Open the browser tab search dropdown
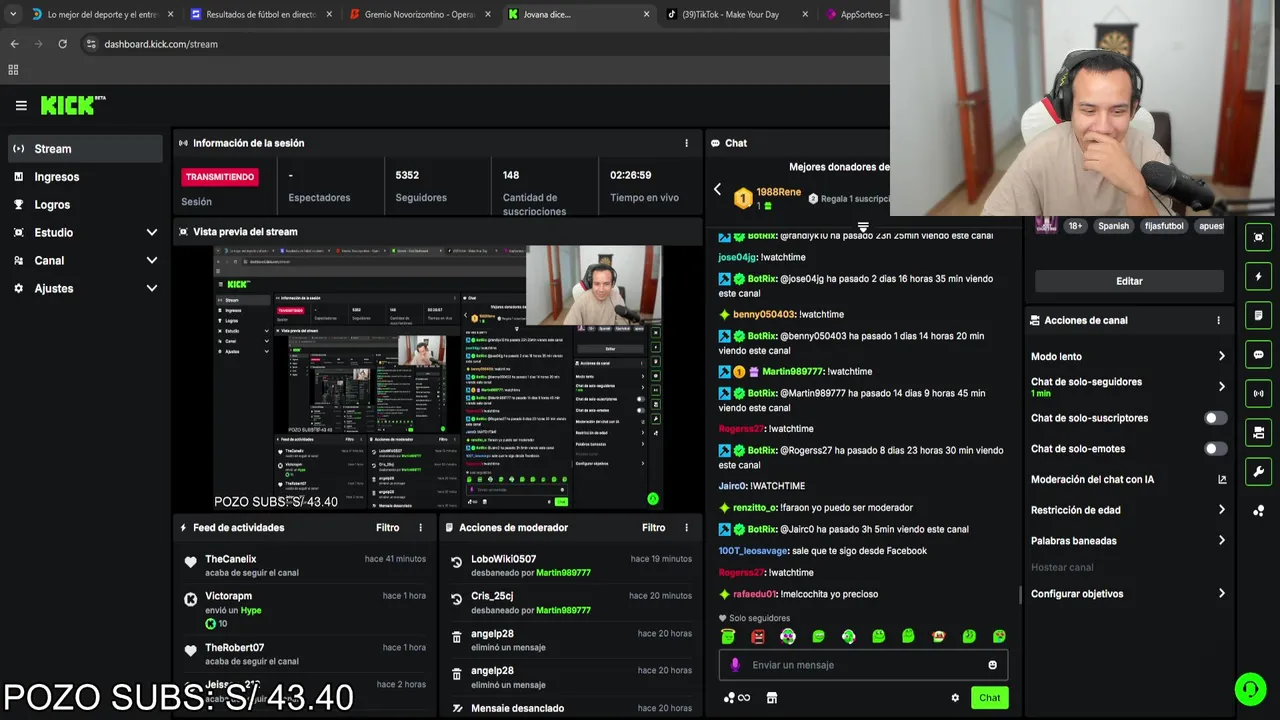 tap(13, 14)
